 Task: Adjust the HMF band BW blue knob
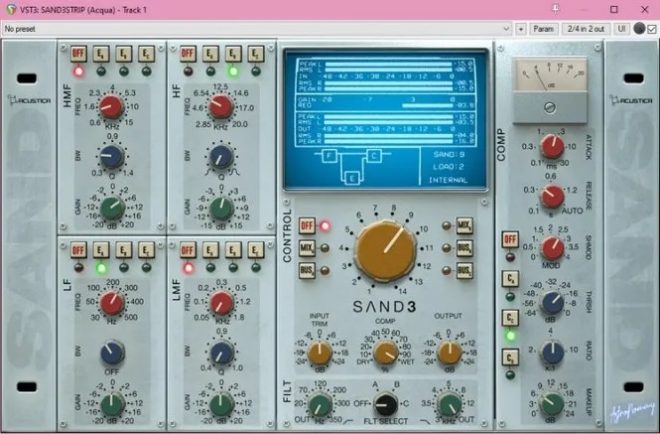112,156
